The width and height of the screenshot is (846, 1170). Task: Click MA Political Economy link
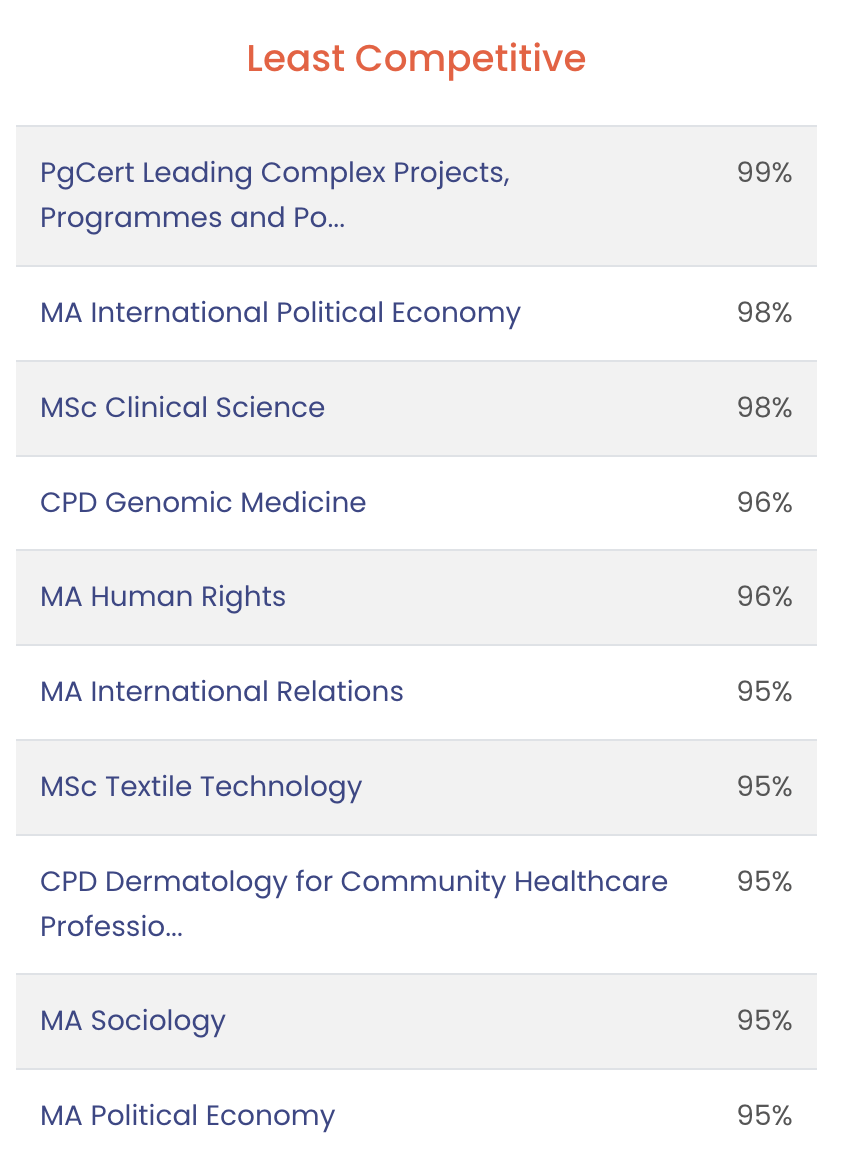[187, 1116]
